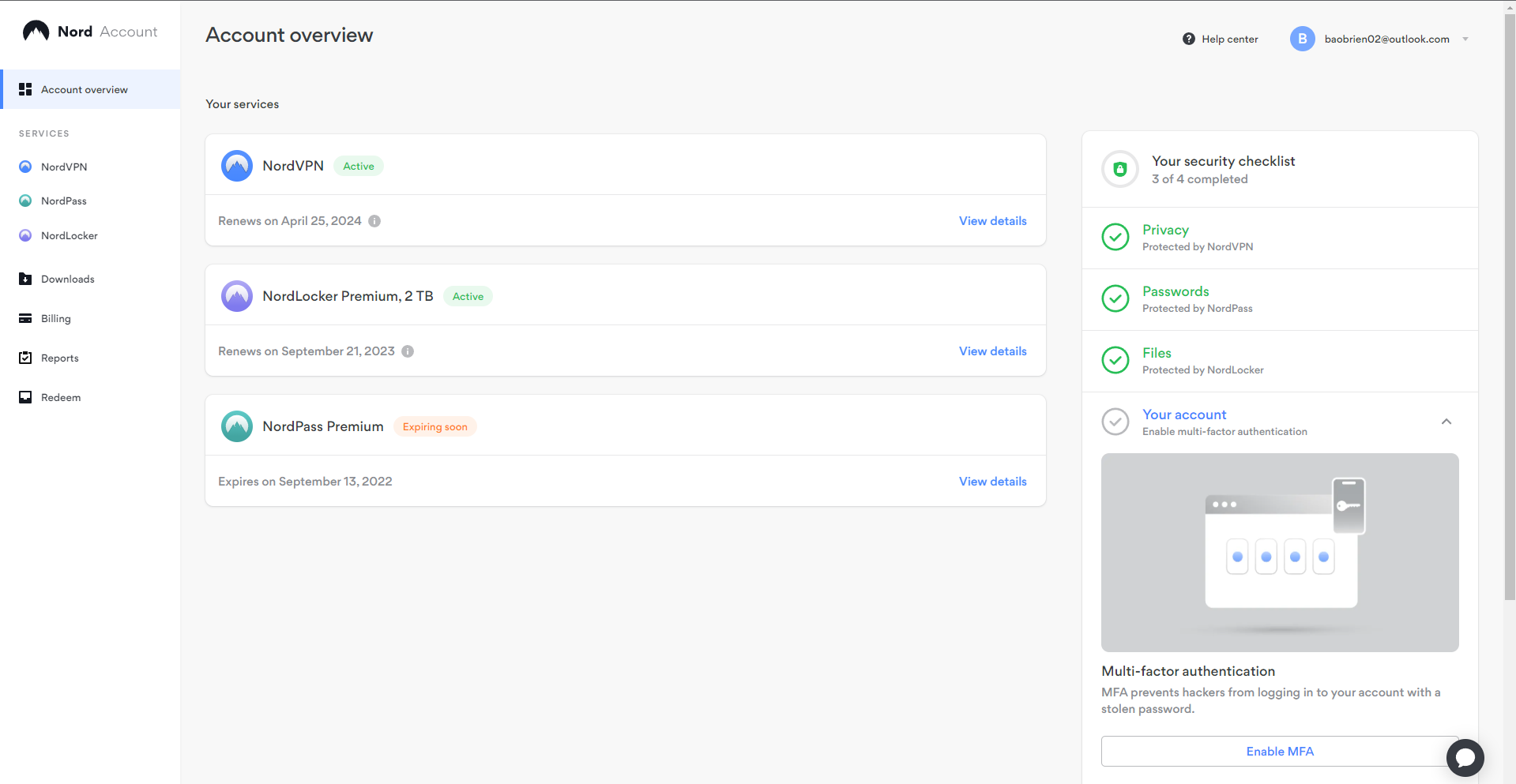This screenshot has width=1516, height=784.
Task: Click the Enable MFA button
Action: 1280,752
